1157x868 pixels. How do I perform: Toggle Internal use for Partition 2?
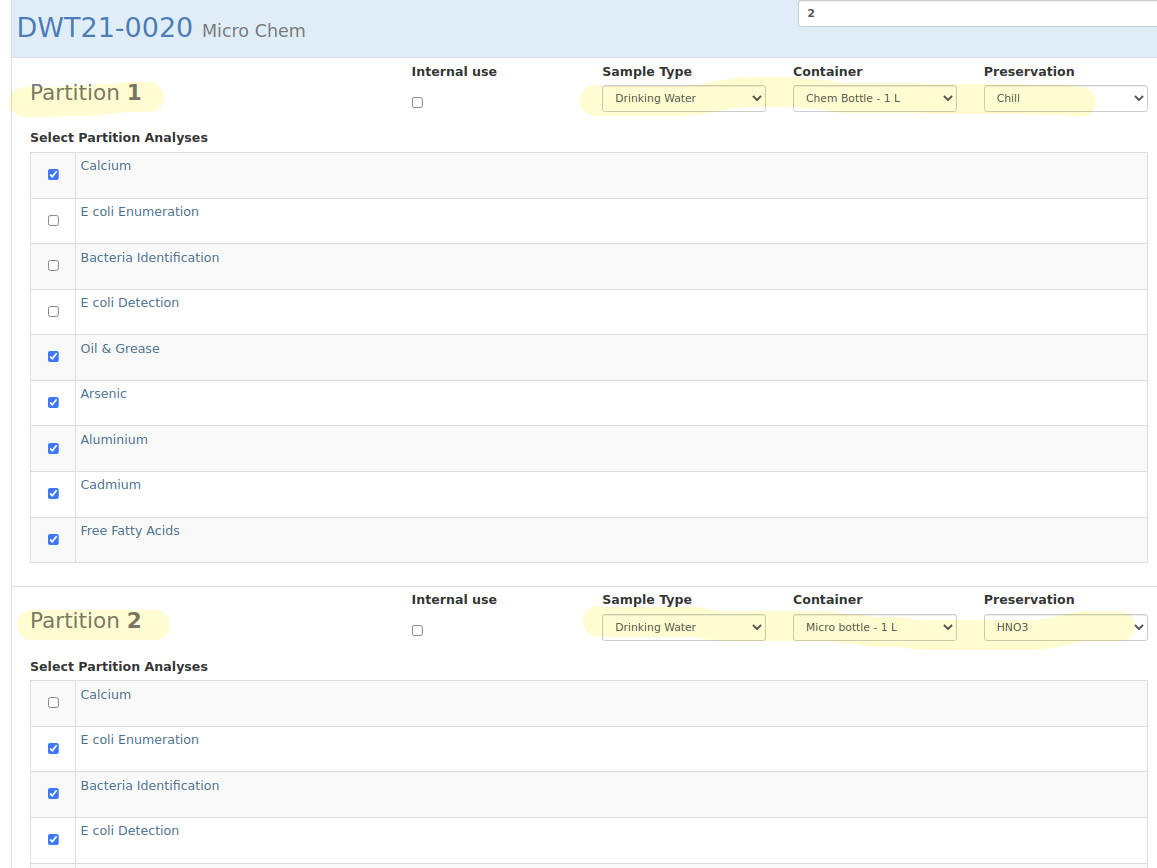[417, 630]
